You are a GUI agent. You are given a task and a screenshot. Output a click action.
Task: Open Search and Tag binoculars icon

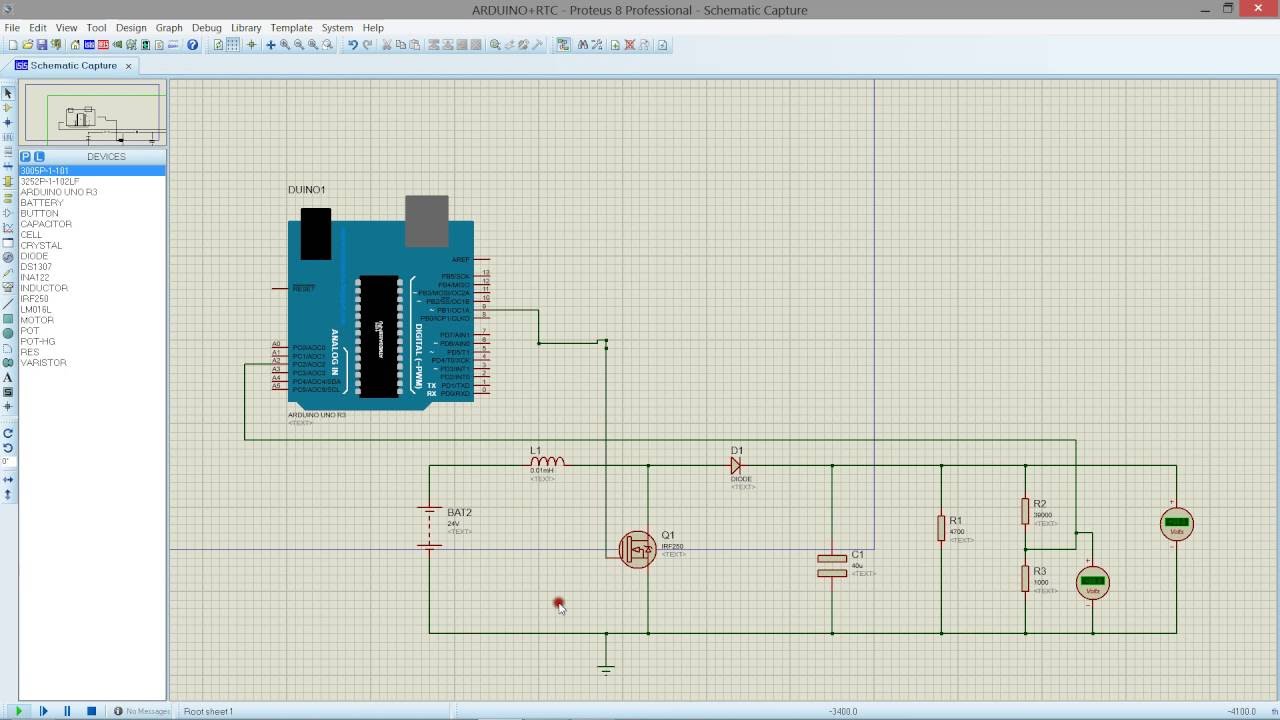[583, 45]
